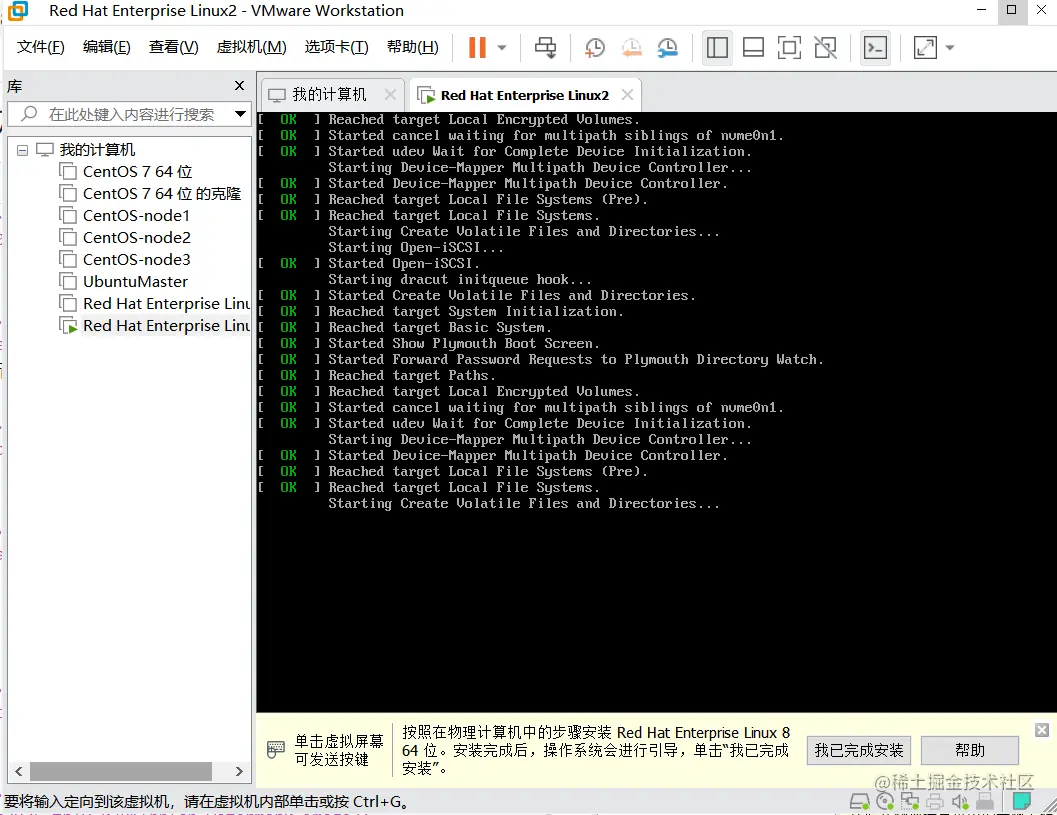Viewport: 1057px width, 815px height.
Task: Collapse the 我的计算机 tree node
Action: (x=22, y=150)
